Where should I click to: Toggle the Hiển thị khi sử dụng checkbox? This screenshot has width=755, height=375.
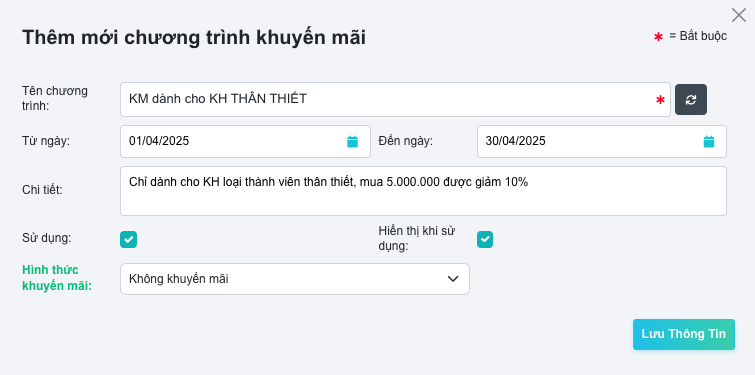485,239
